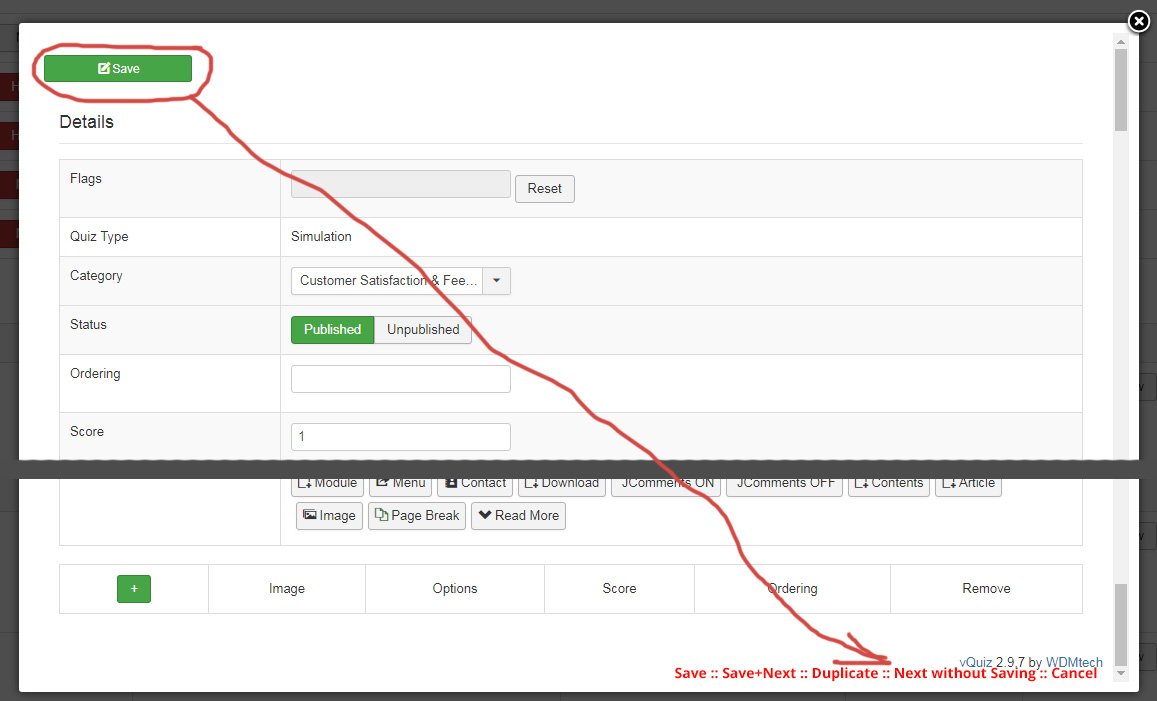The width and height of the screenshot is (1157, 701).
Task: Set Status to Published
Action: click(x=332, y=330)
